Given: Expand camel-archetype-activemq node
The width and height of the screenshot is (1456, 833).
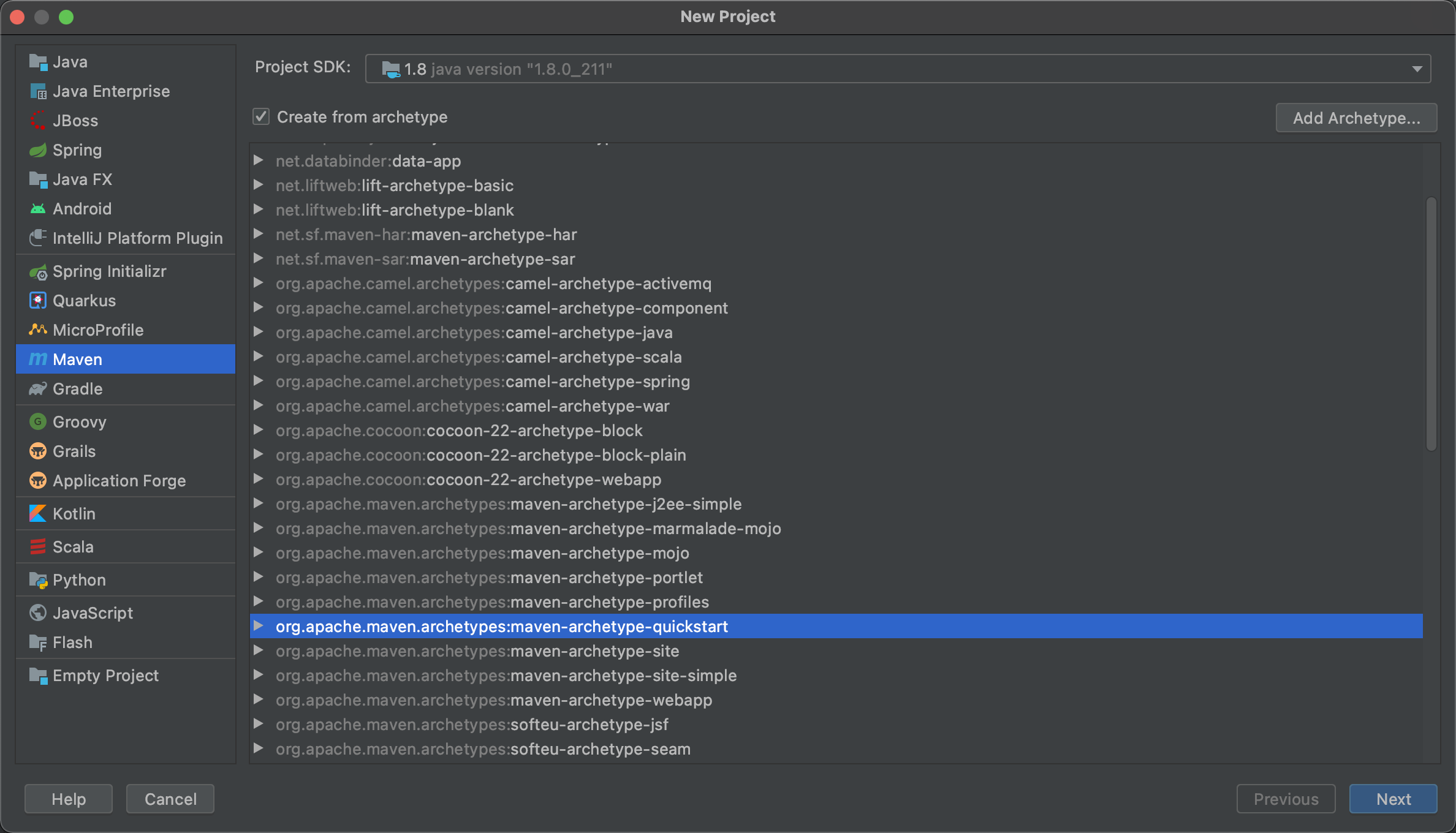Looking at the screenshot, I should (x=259, y=283).
